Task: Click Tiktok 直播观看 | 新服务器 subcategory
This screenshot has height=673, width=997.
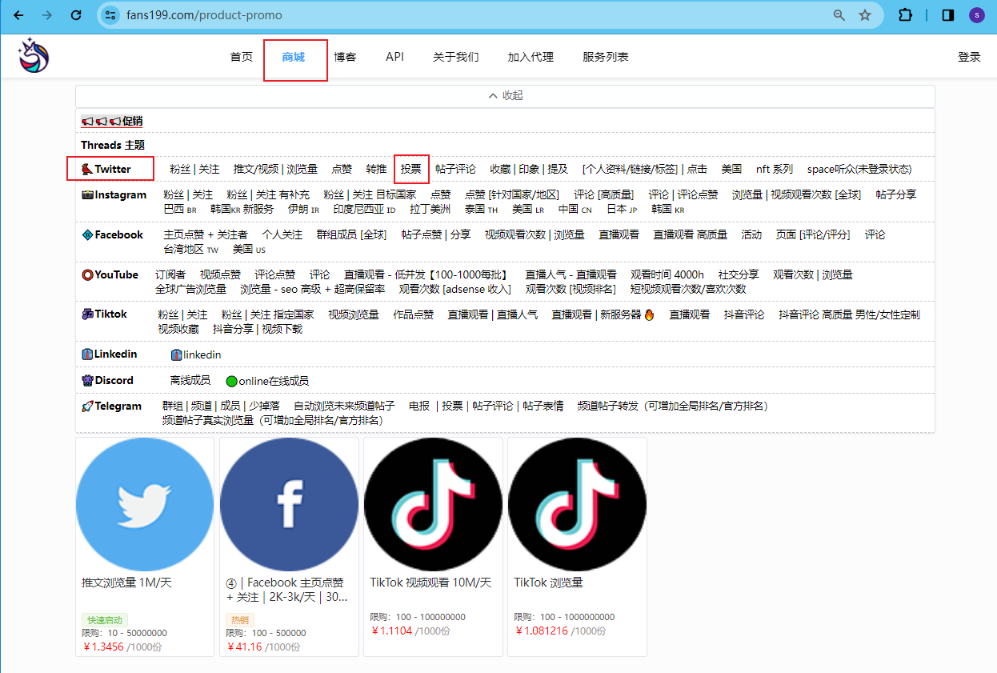Action: (x=602, y=314)
